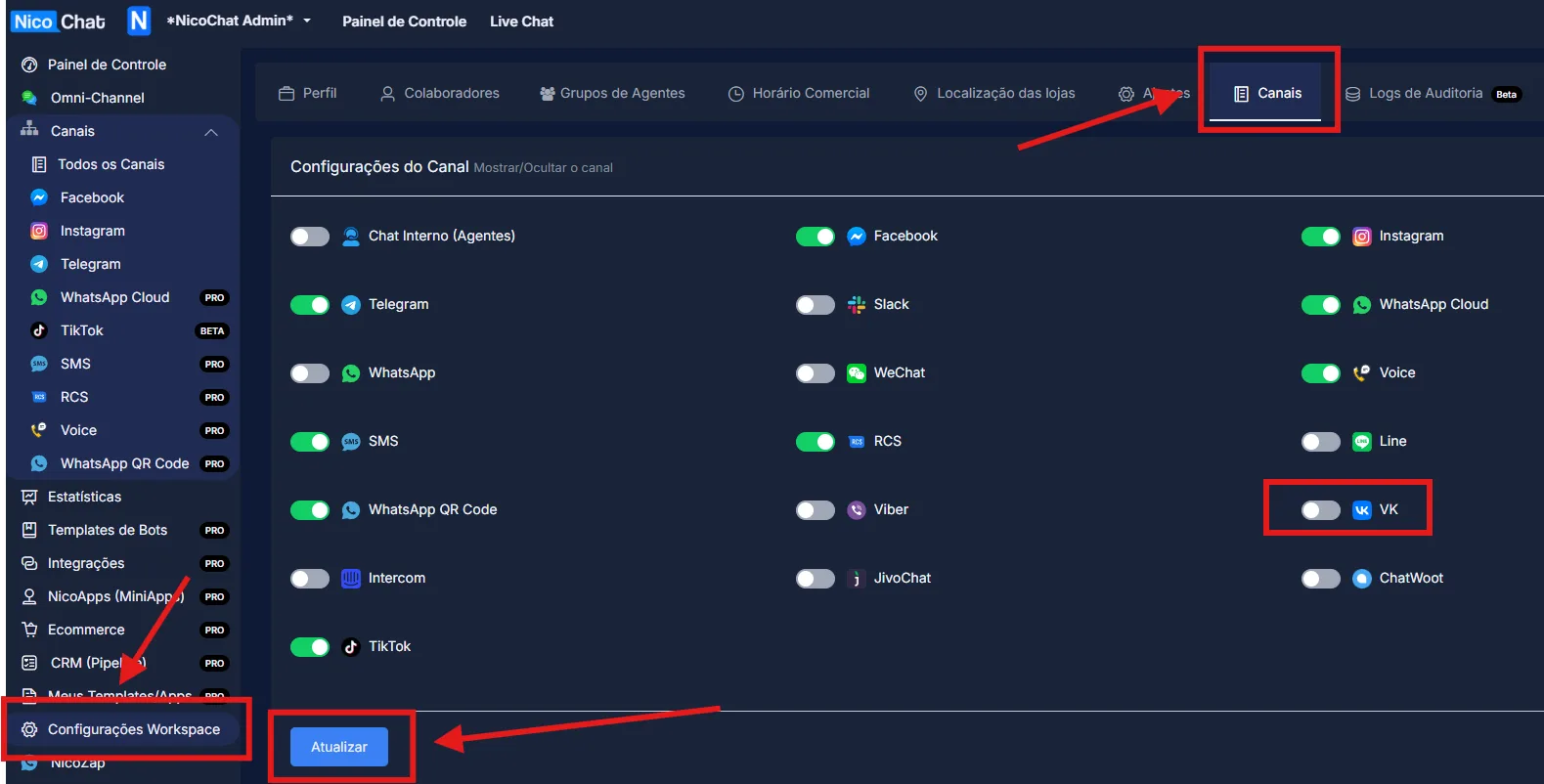Click the VK icon in channel settings
1544x784 pixels.
(1362, 510)
